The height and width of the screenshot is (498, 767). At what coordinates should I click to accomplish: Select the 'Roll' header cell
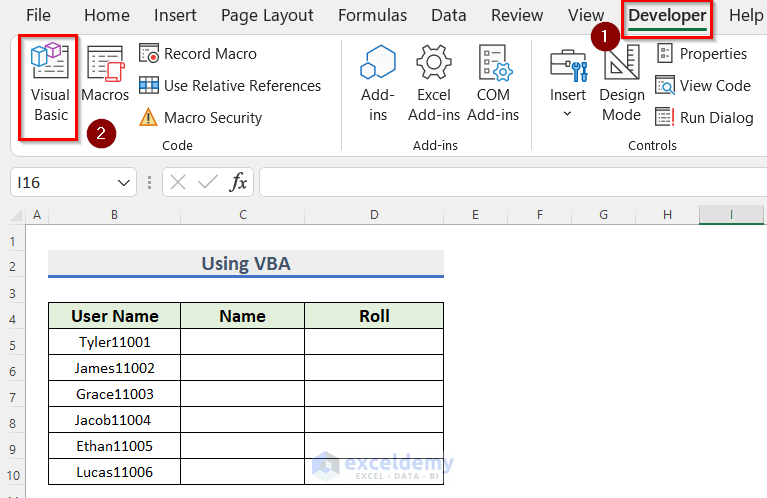pos(374,316)
